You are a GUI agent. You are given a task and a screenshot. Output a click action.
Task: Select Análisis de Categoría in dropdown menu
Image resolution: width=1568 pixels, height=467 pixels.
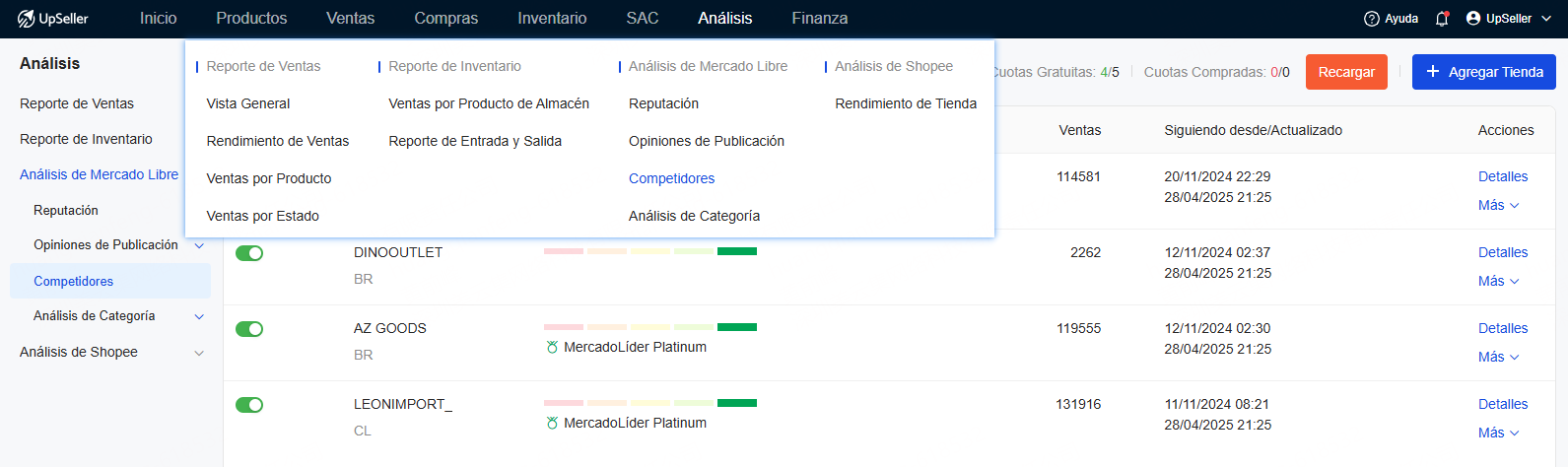click(x=695, y=216)
